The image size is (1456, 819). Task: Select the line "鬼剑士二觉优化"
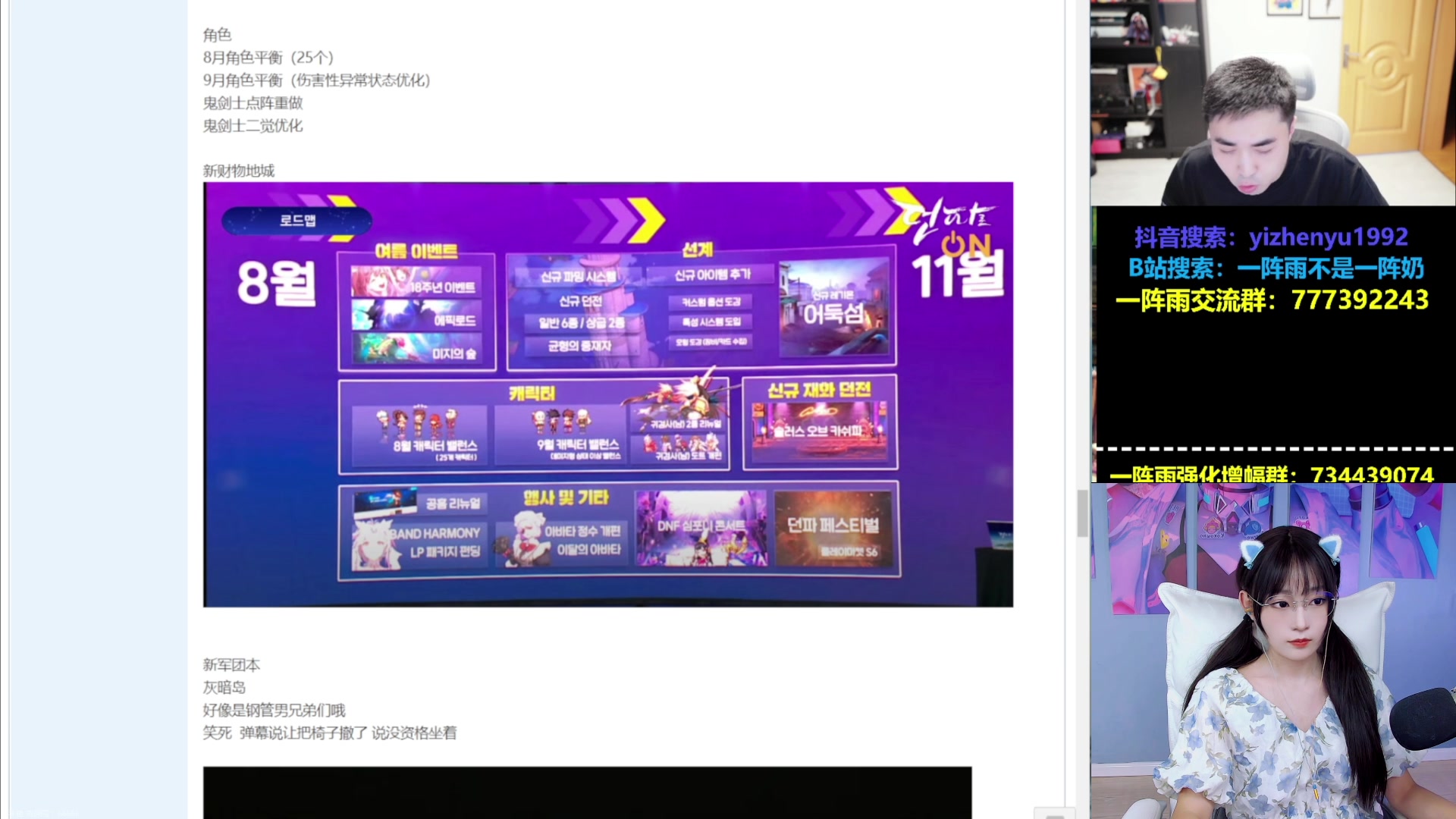(x=253, y=126)
